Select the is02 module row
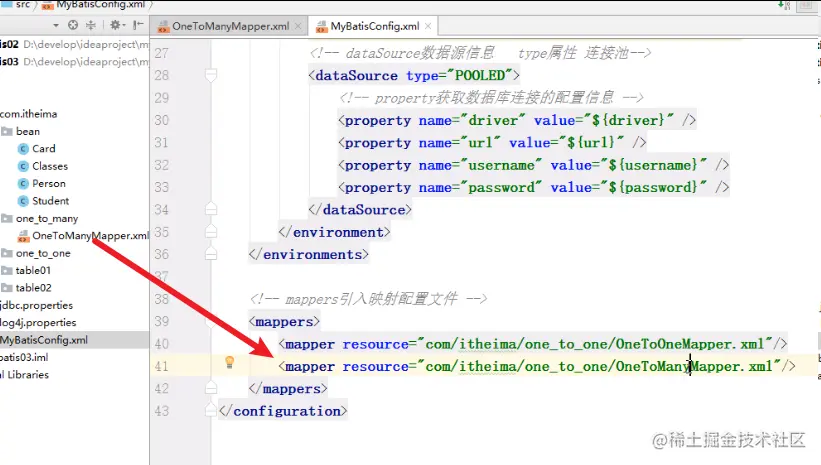 pyautogui.click(x=74, y=44)
